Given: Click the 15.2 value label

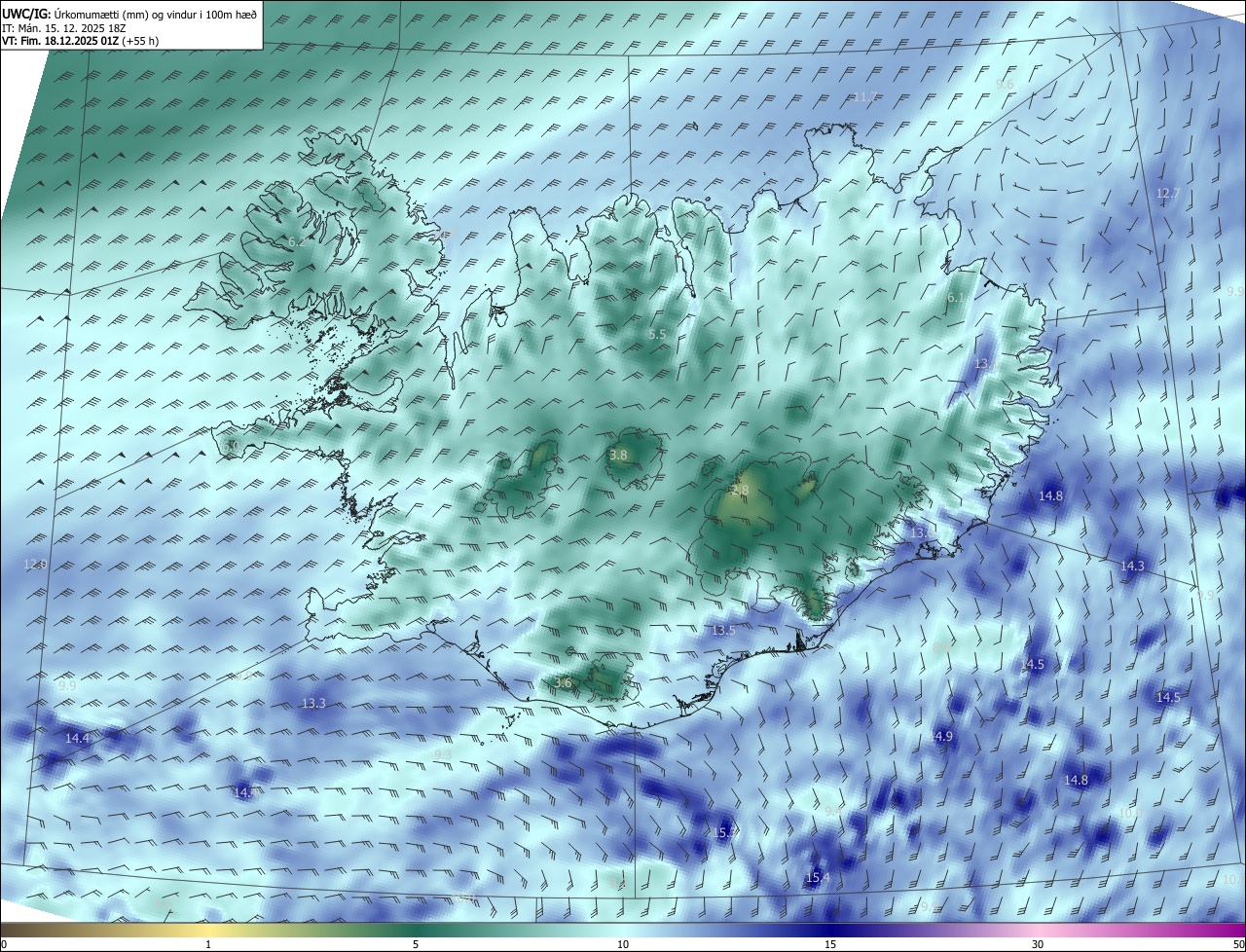Looking at the screenshot, I should pos(725,832).
